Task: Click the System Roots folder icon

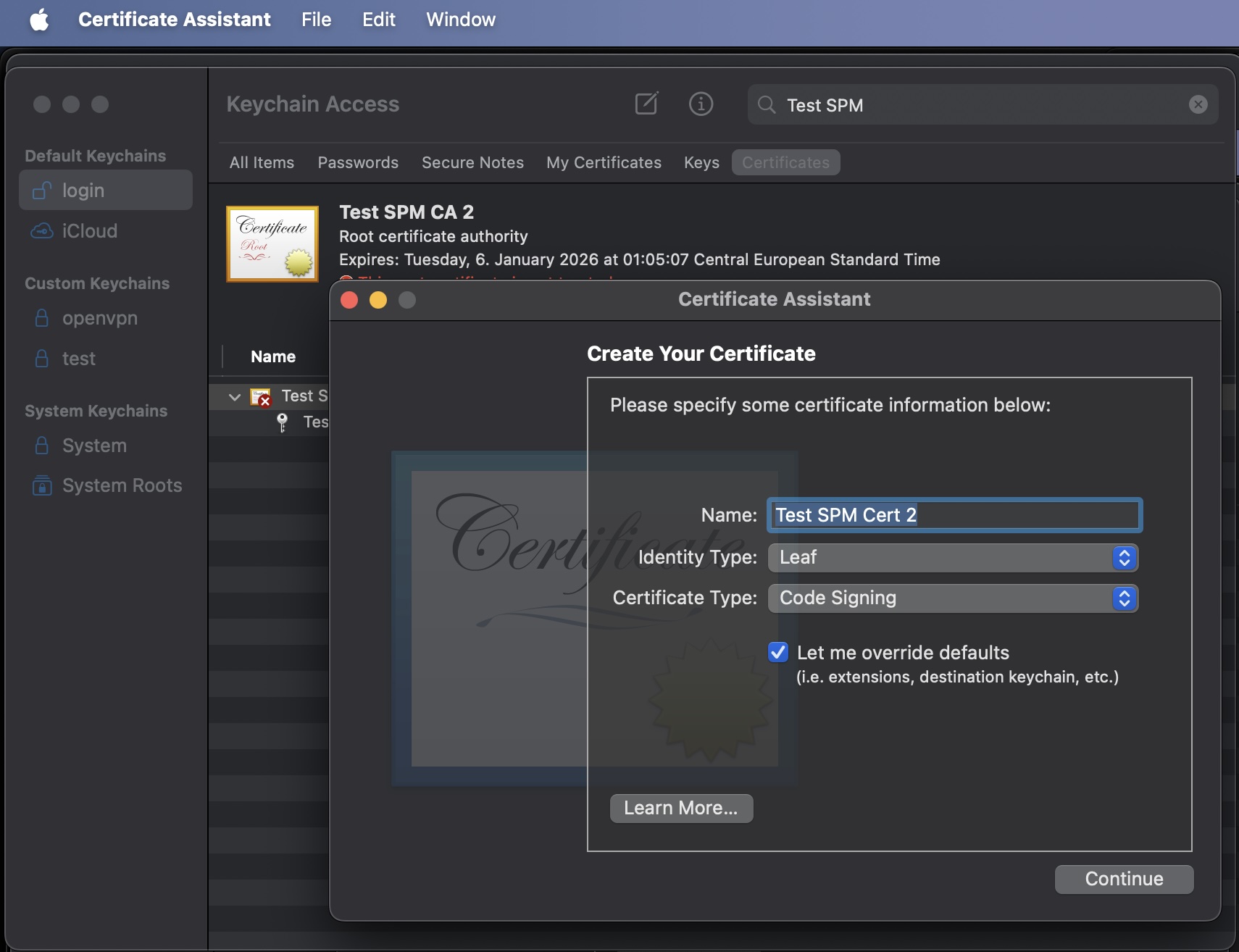Action: [x=42, y=485]
